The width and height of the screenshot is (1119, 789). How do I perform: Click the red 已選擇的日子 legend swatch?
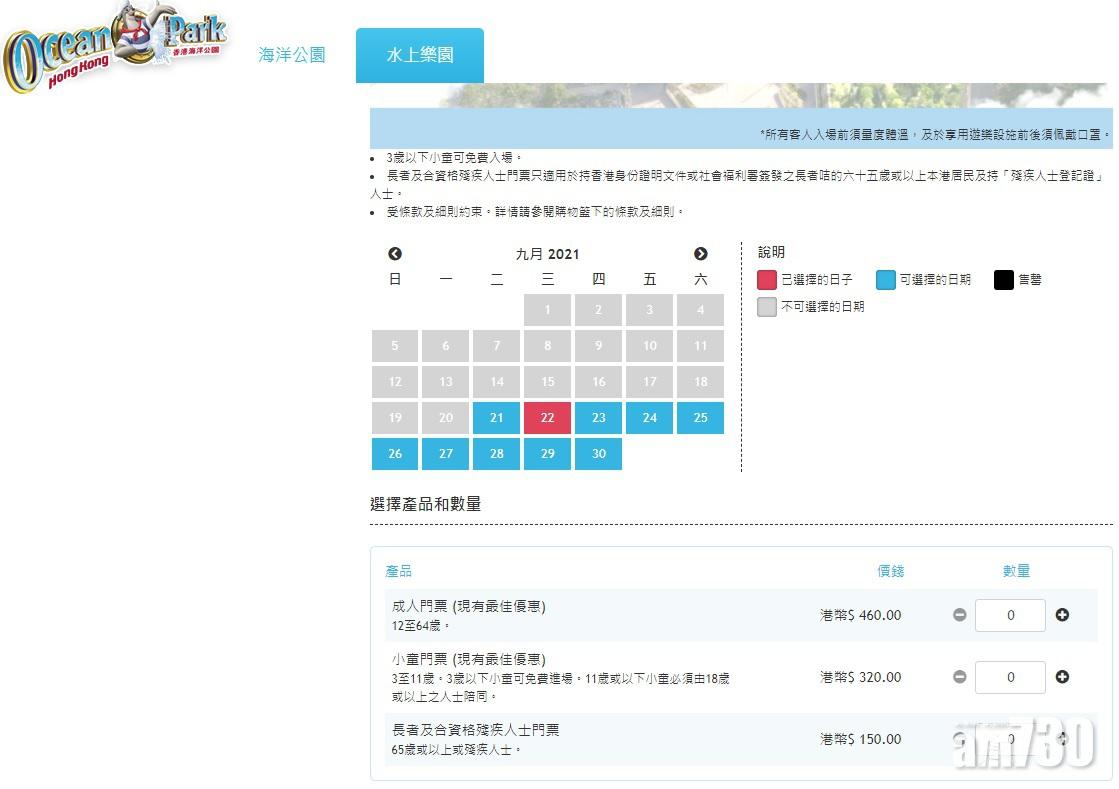click(765, 279)
